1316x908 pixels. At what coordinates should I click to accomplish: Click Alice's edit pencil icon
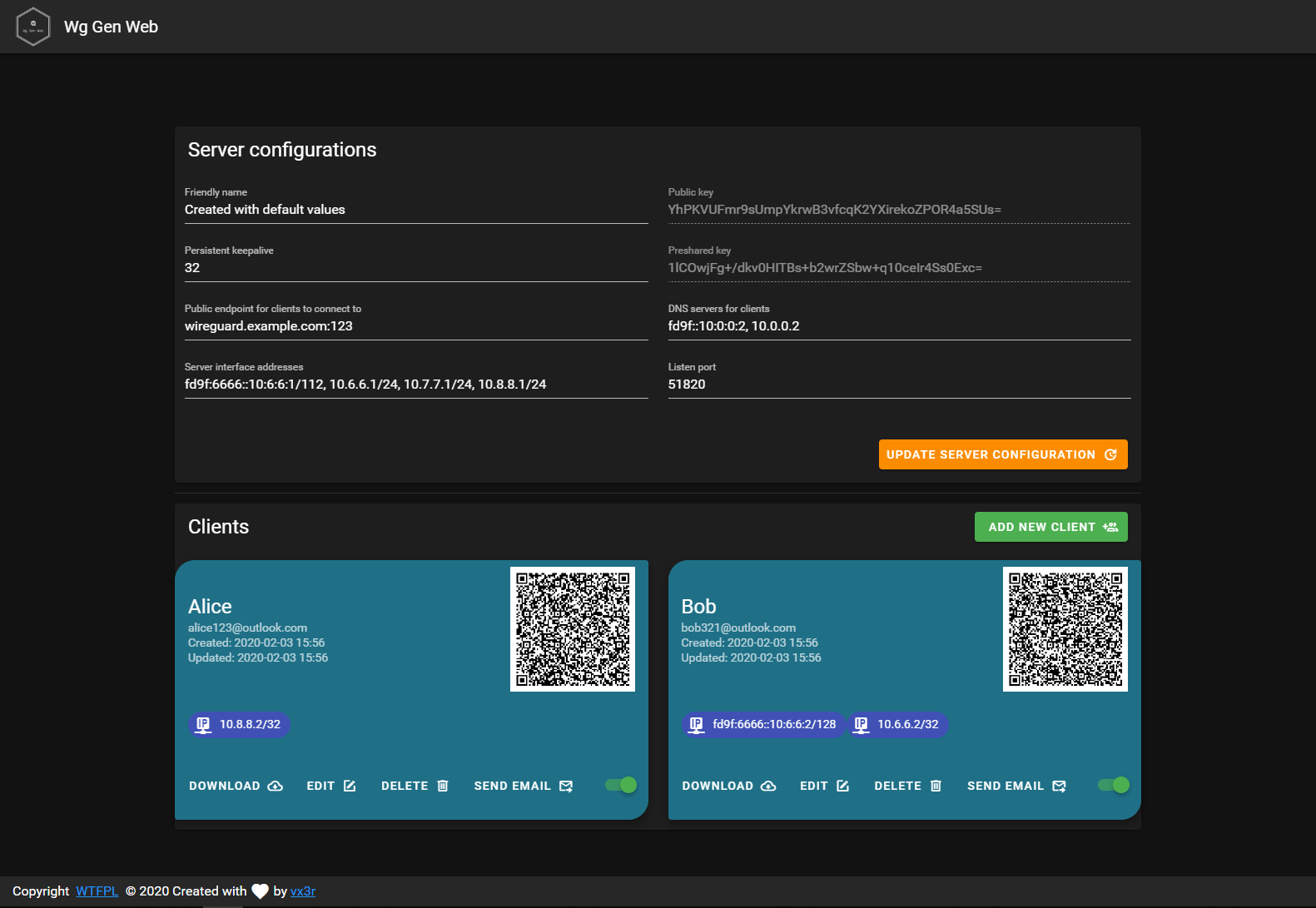click(350, 786)
